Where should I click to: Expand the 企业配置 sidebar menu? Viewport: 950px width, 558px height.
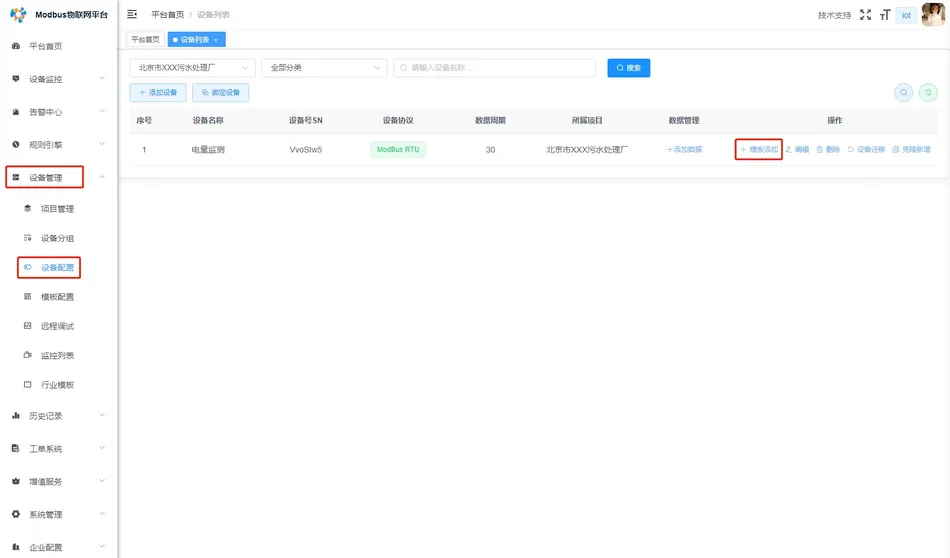58,547
